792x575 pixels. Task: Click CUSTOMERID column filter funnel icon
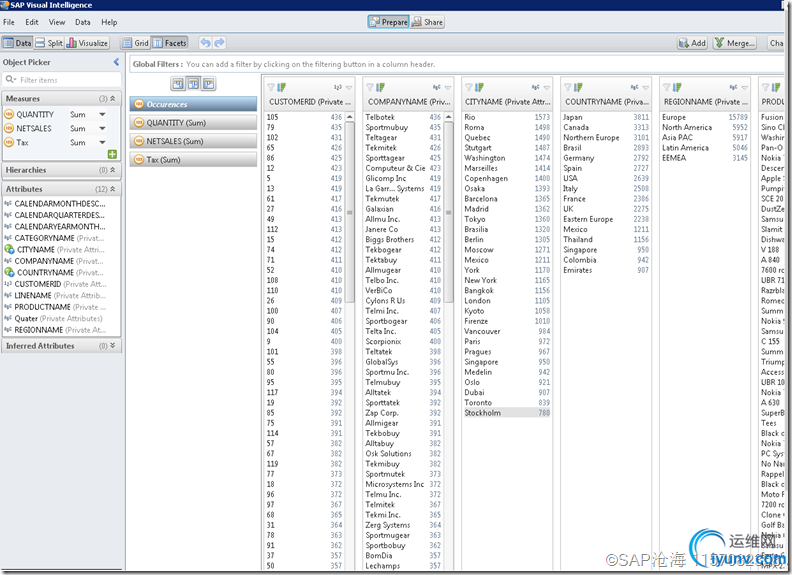click(x=271, y=87)
